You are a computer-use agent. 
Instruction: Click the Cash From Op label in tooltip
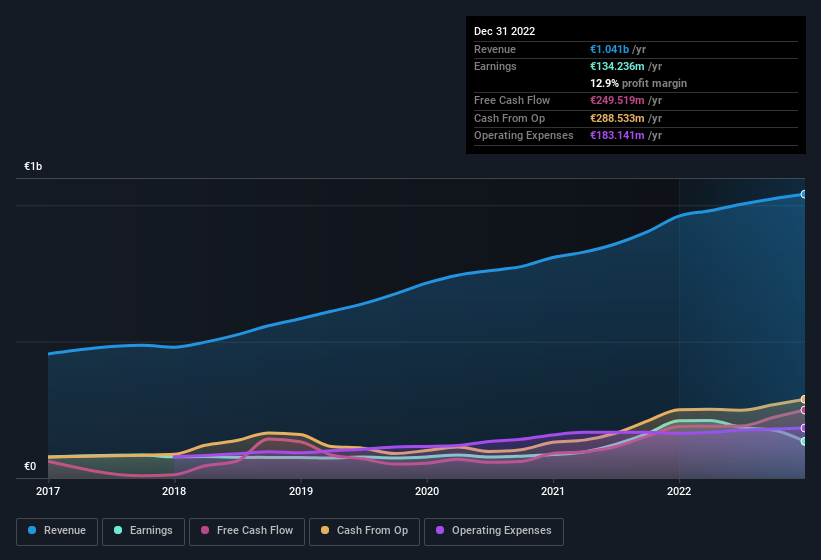(x=509, y=118)
